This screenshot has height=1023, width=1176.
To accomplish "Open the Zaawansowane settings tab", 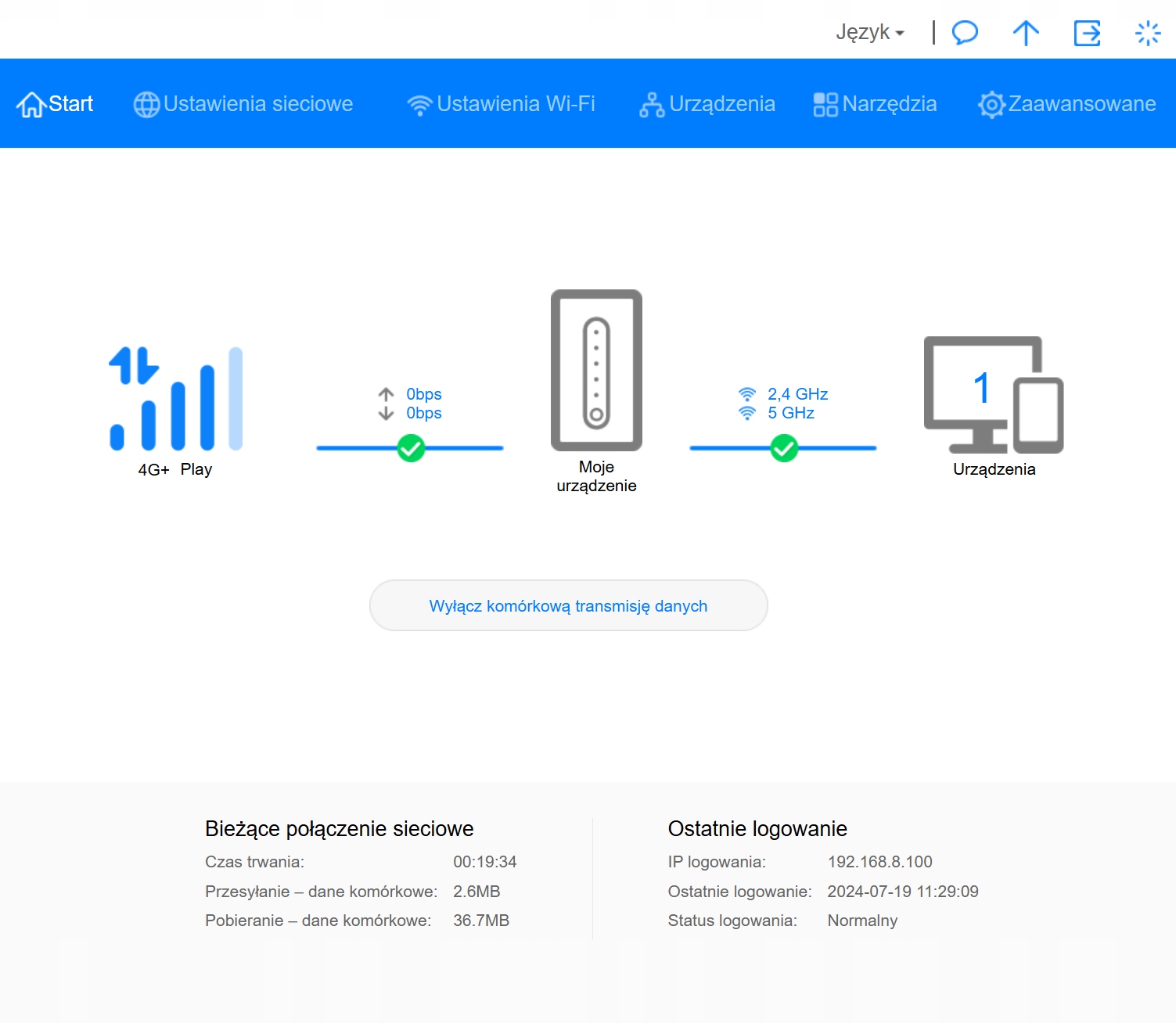I will coord(1067,104).
